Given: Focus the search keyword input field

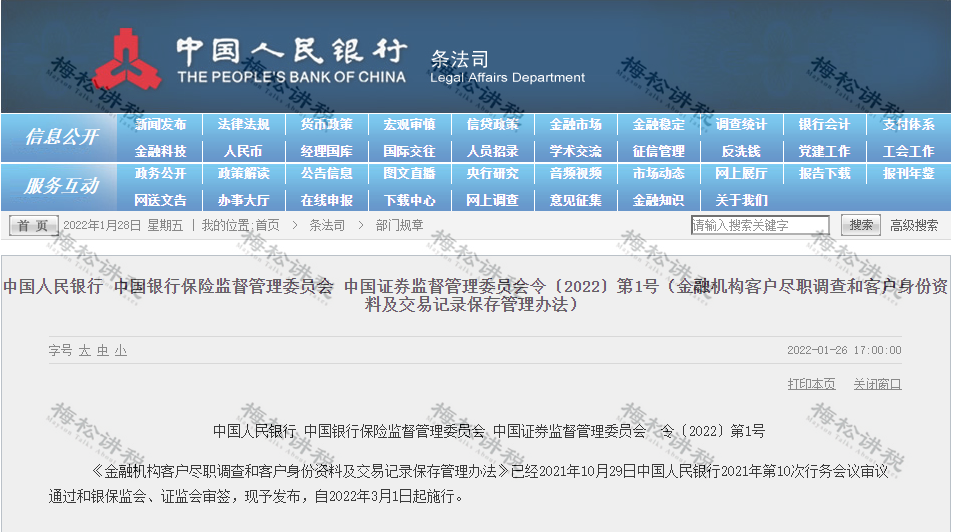Looking at the screenshot, I should (x=760, y=226).
